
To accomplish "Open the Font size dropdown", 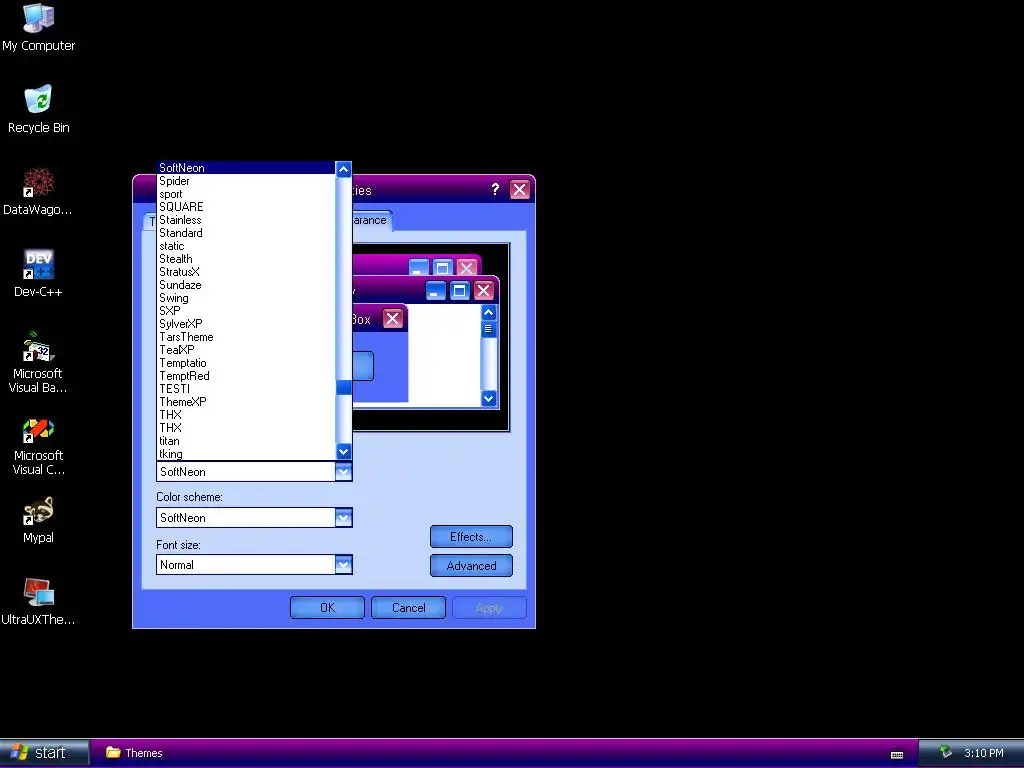I will pos(344,565).
